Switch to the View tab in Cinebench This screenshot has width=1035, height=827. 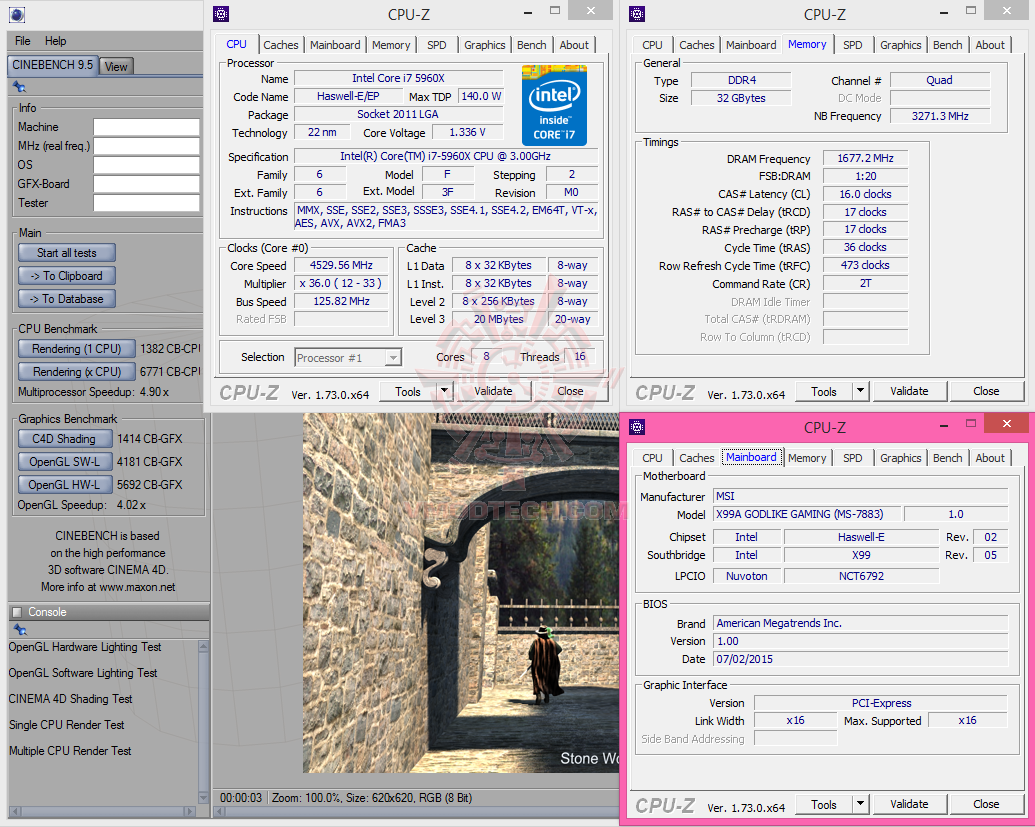116,66
